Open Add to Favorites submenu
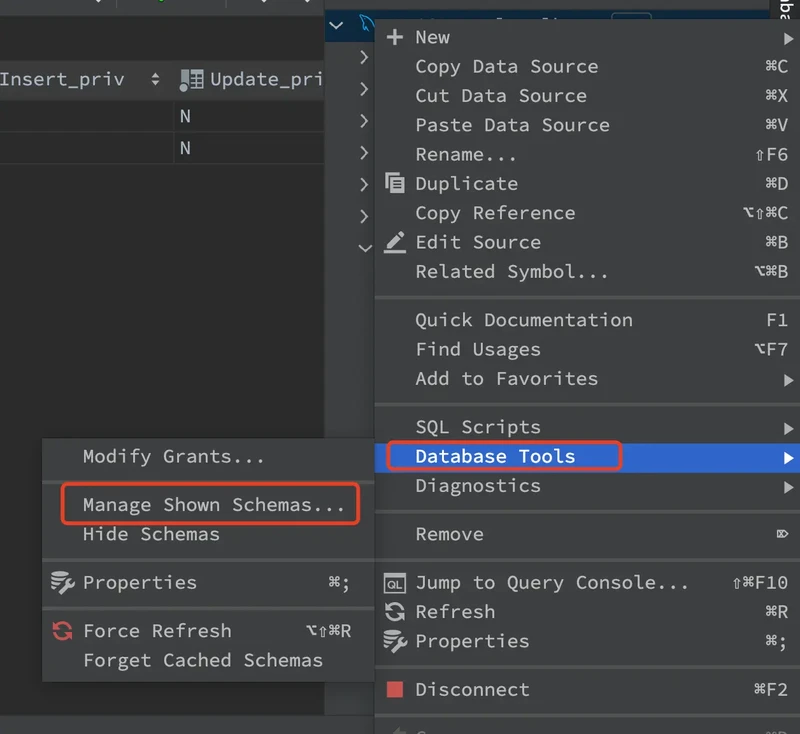Screen dimensions: 800x734 pyautogui.click(x=506, y=379)
